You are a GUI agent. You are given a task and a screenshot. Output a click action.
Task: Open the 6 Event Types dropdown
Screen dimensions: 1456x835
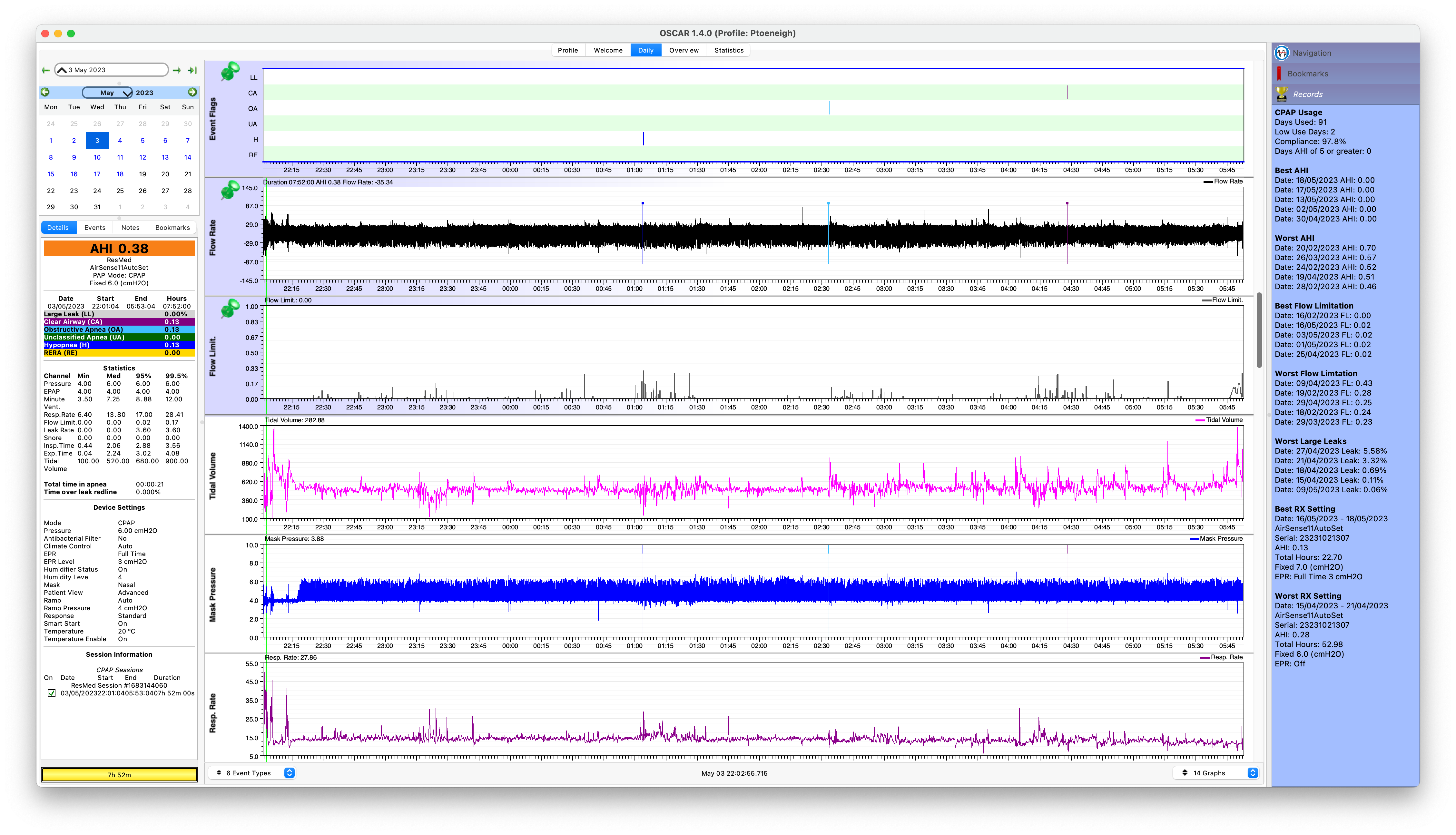(252, 773)
